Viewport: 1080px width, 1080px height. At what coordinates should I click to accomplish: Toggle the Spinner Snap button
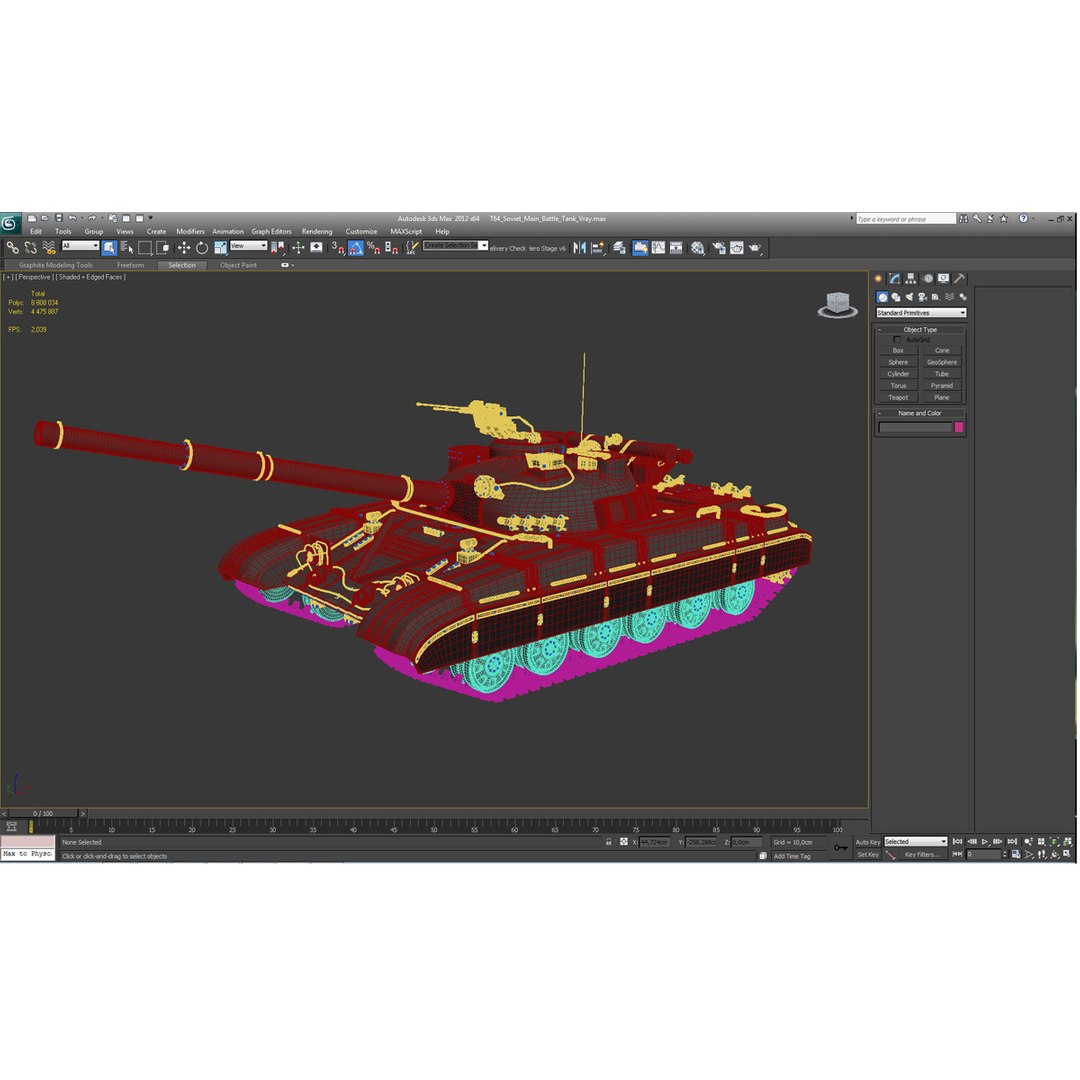coord(391,247)
